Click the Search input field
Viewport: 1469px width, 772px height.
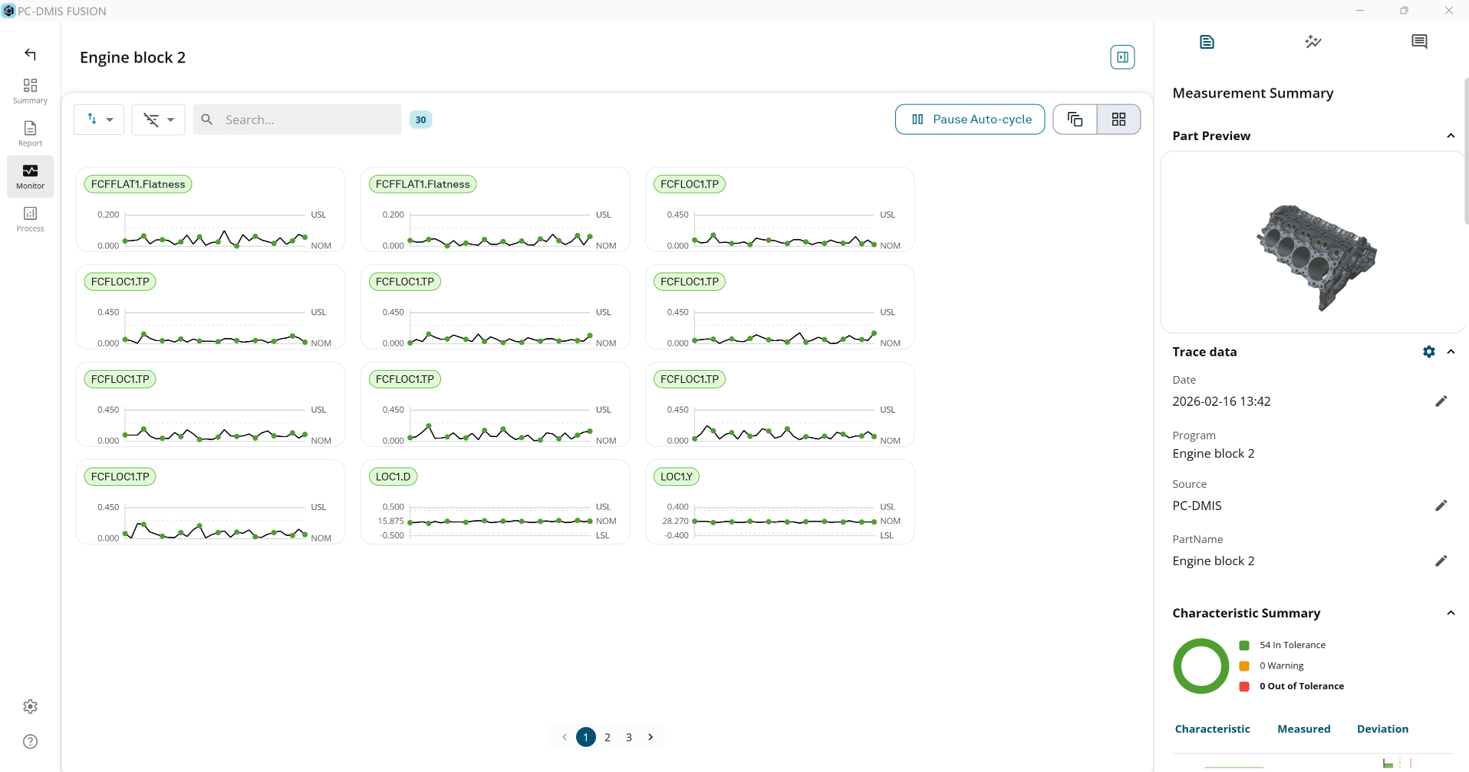[297, 119]
